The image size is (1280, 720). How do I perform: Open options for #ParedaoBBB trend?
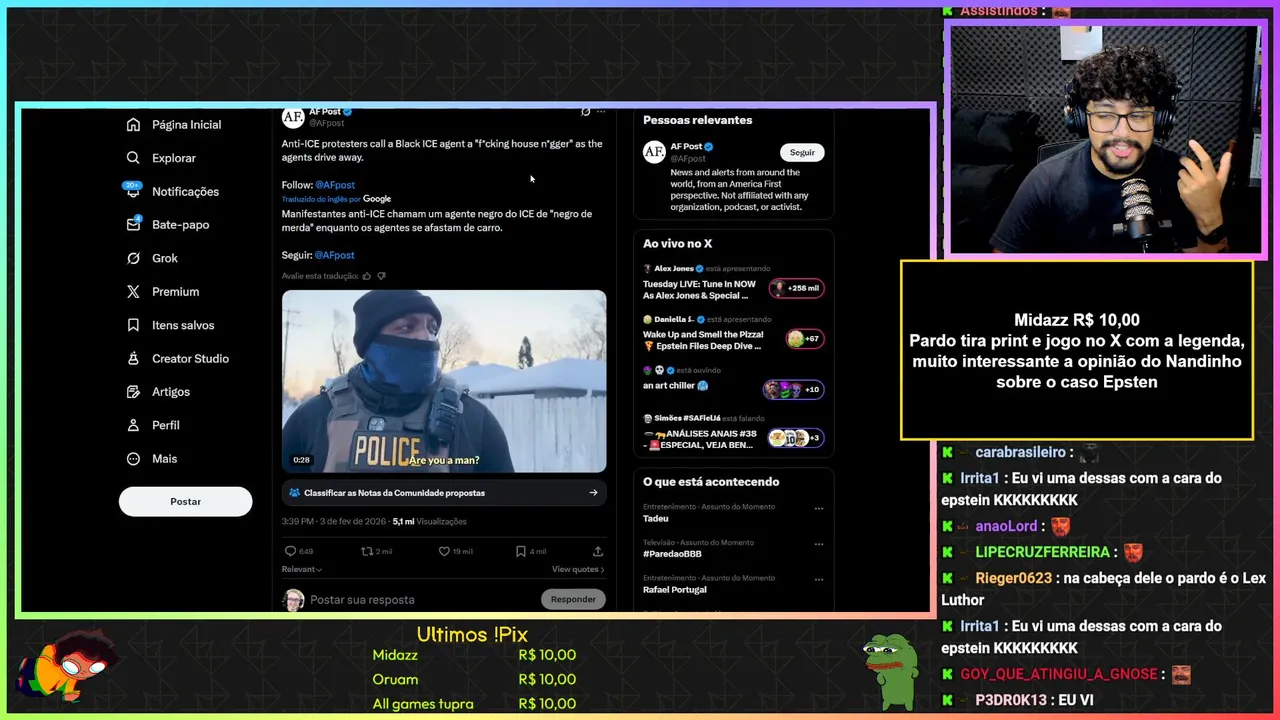pyautogui.click(x=819, y=544)
